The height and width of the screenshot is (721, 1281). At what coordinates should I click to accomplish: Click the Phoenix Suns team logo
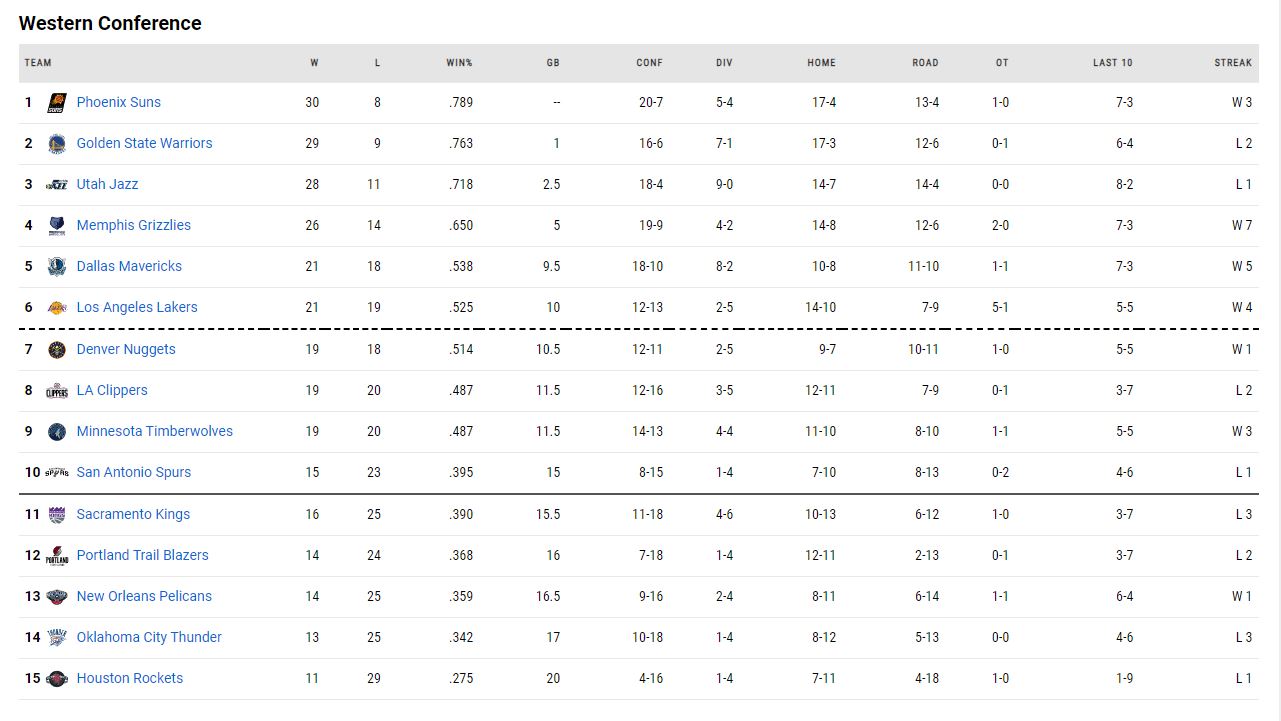pyautogui.click(x=57, y=102)
